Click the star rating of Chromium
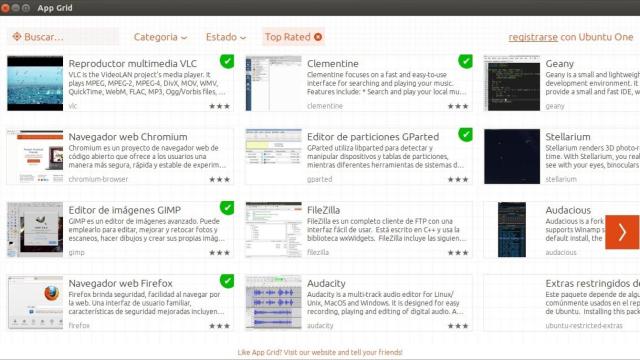The image size is (640, 360). click(220, 179)
